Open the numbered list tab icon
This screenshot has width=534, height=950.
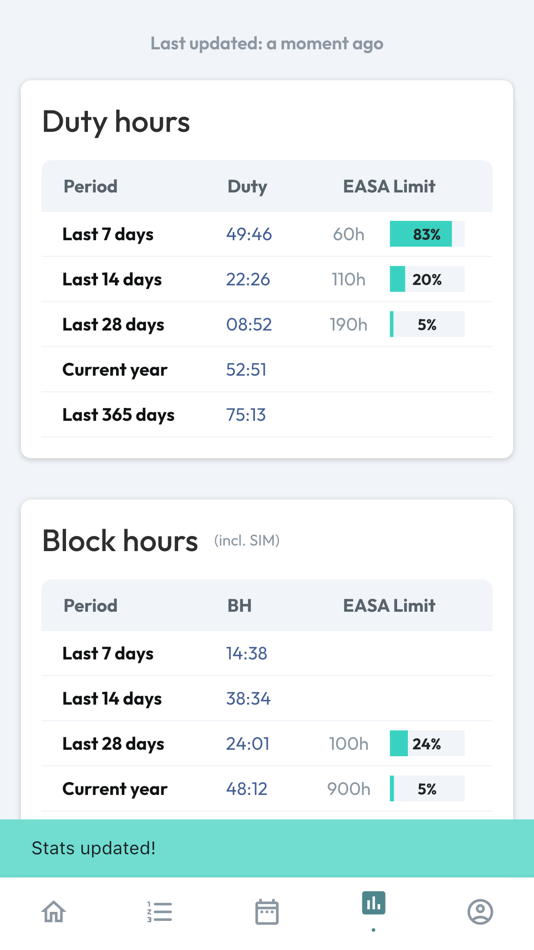[x=160, y=911]
